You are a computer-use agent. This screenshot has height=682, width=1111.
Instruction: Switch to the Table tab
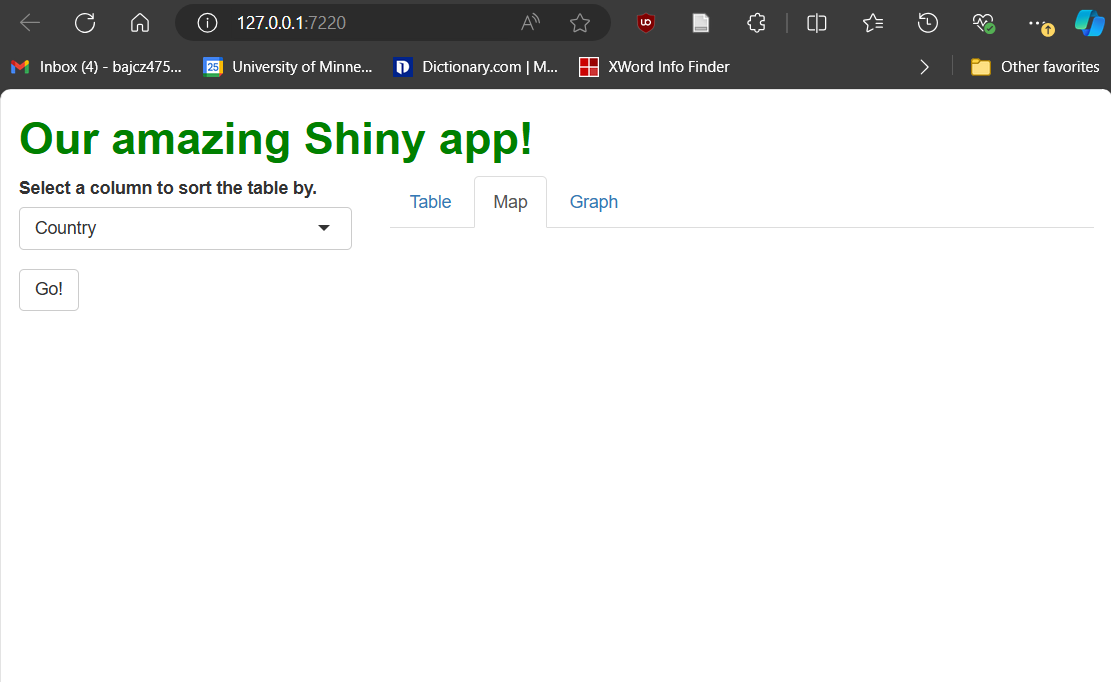click(430, 202)
